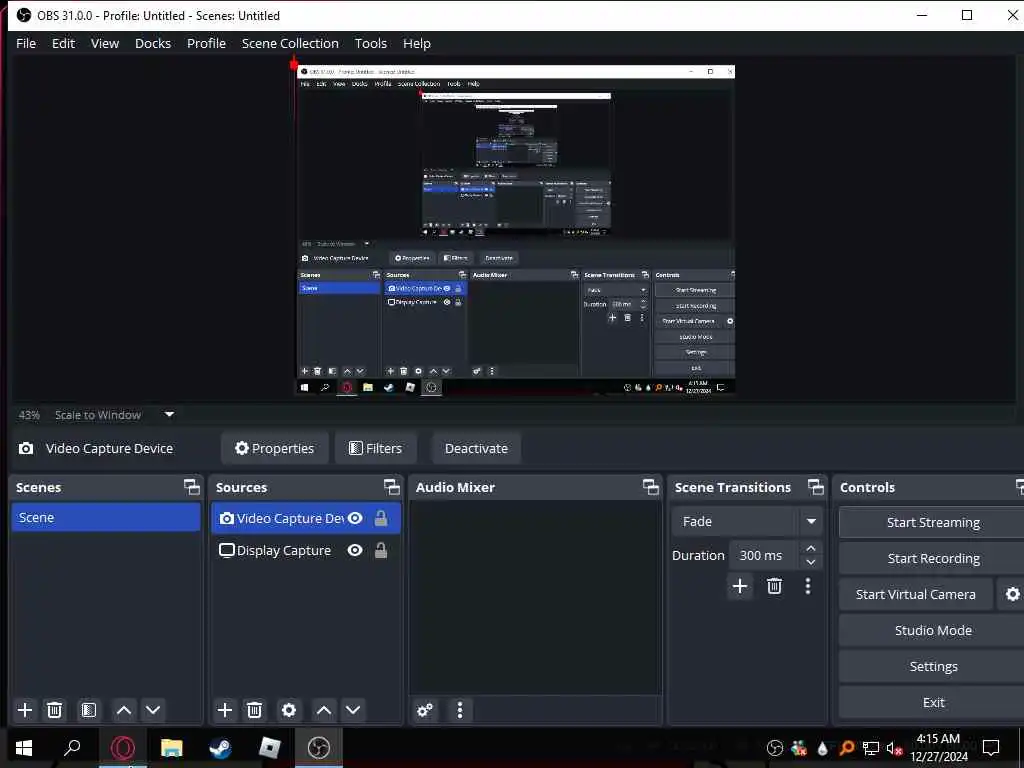Lock the Display Capture source
Viewport: 1024px width, 768px height.
(381, 551)
